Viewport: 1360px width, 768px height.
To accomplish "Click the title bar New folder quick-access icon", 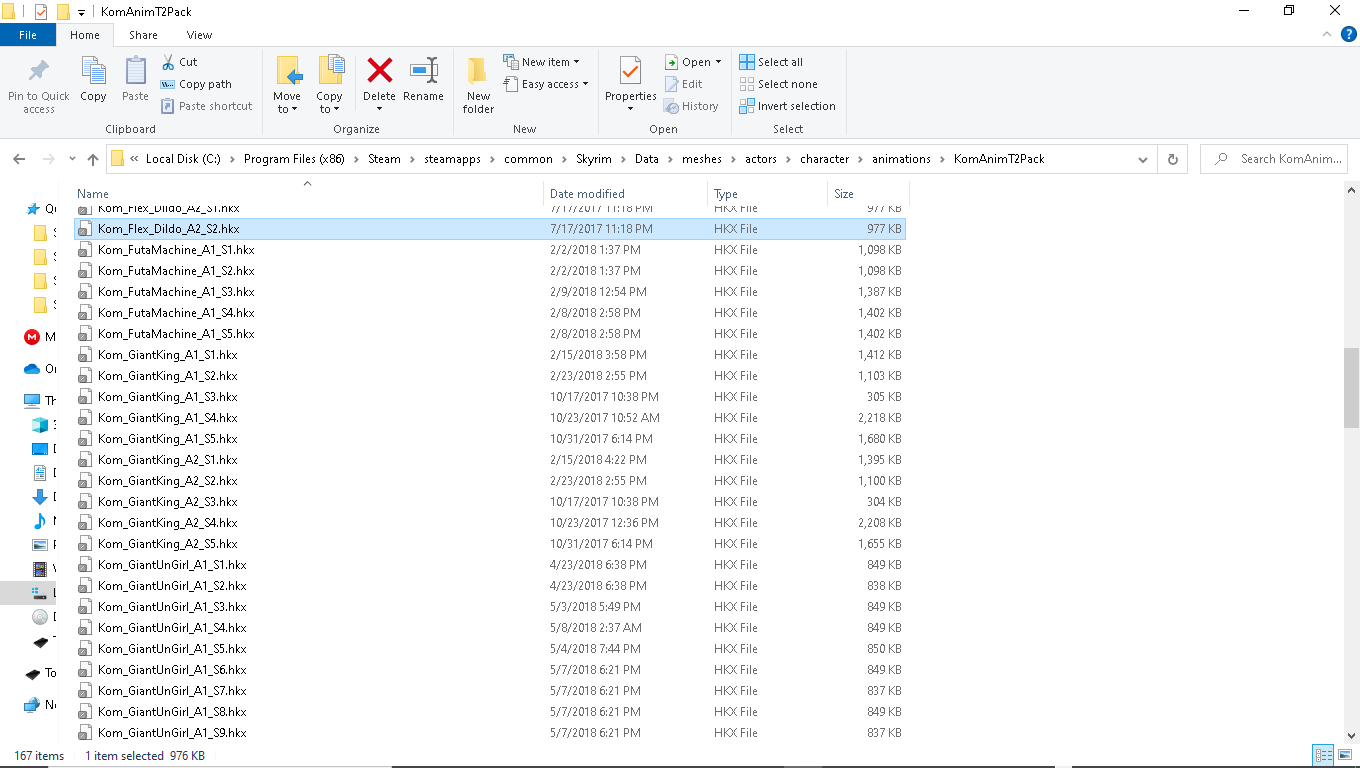I will point(63,12).
